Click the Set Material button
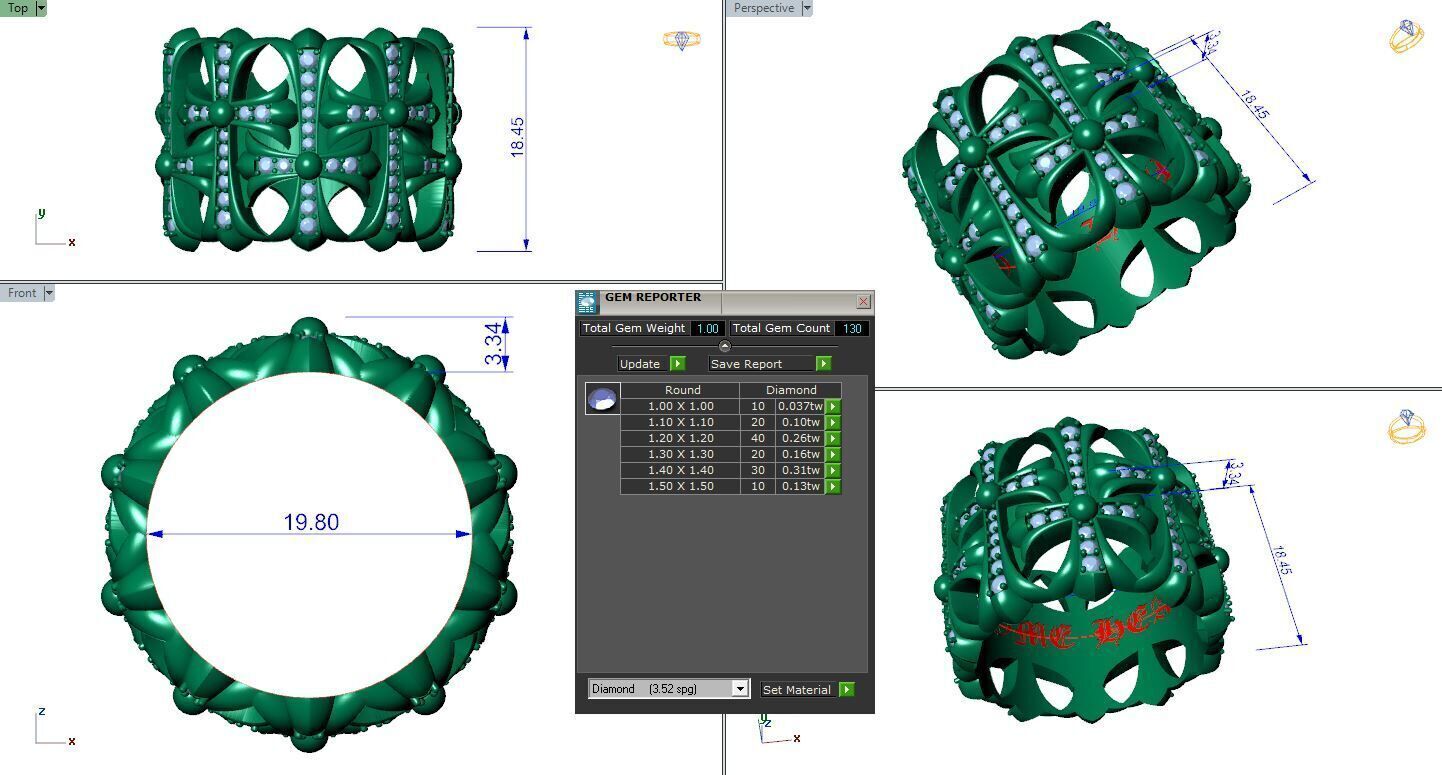Viewport: 1442px width, 775px height. coord(798,690)
